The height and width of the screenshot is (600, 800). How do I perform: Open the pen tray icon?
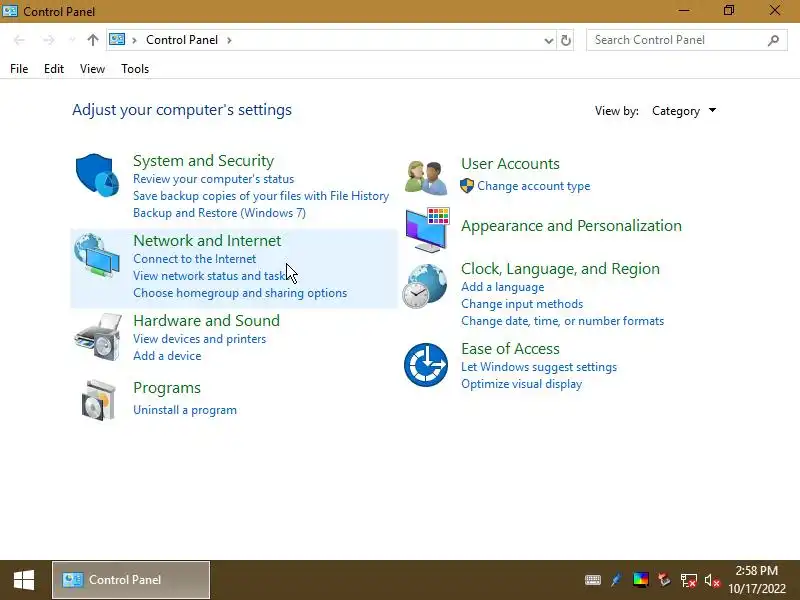click(616, 580)
